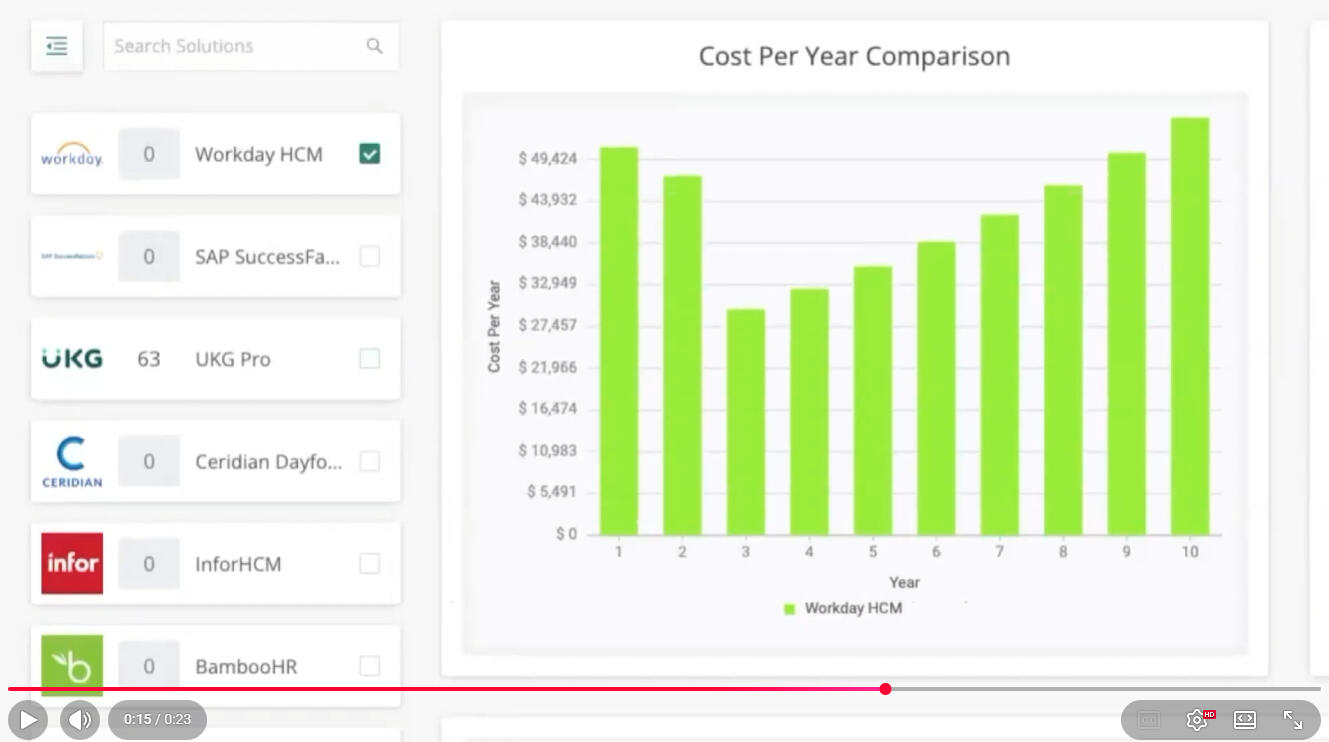Viewport: 1329px width, 742px height.
Task: Check the SAP SuccessFactors checkbox
Action: (370, 257)
